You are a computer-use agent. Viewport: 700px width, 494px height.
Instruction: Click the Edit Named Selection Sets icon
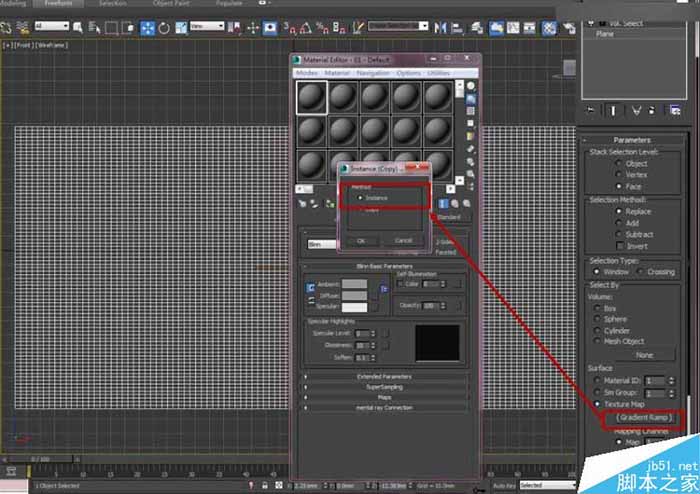[358, 28]
